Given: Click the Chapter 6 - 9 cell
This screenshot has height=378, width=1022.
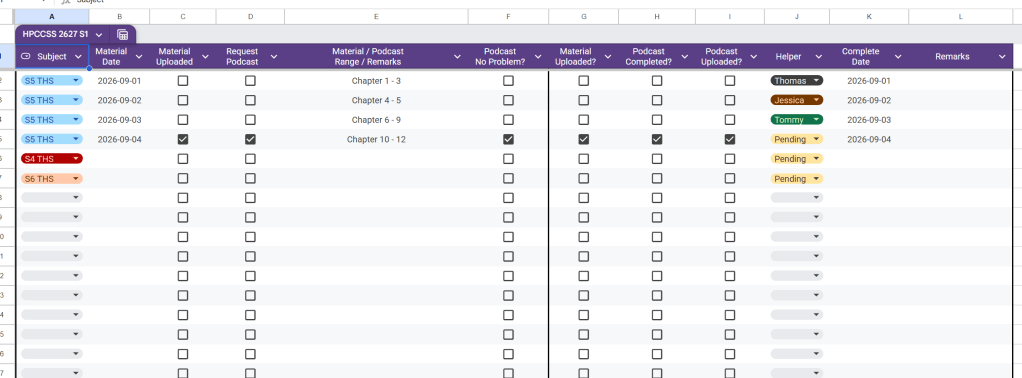Looking at the screenshot, I should pyautogui.click(x=376, y=120).
